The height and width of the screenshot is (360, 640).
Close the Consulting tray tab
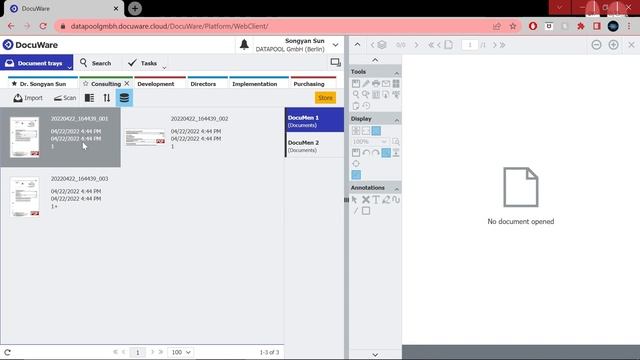(x=127, y=83)
